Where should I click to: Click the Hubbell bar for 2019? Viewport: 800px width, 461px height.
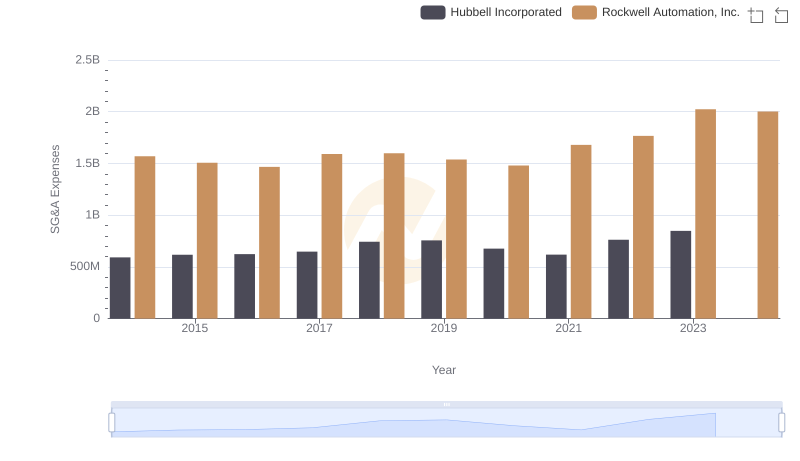pos(432,279)
